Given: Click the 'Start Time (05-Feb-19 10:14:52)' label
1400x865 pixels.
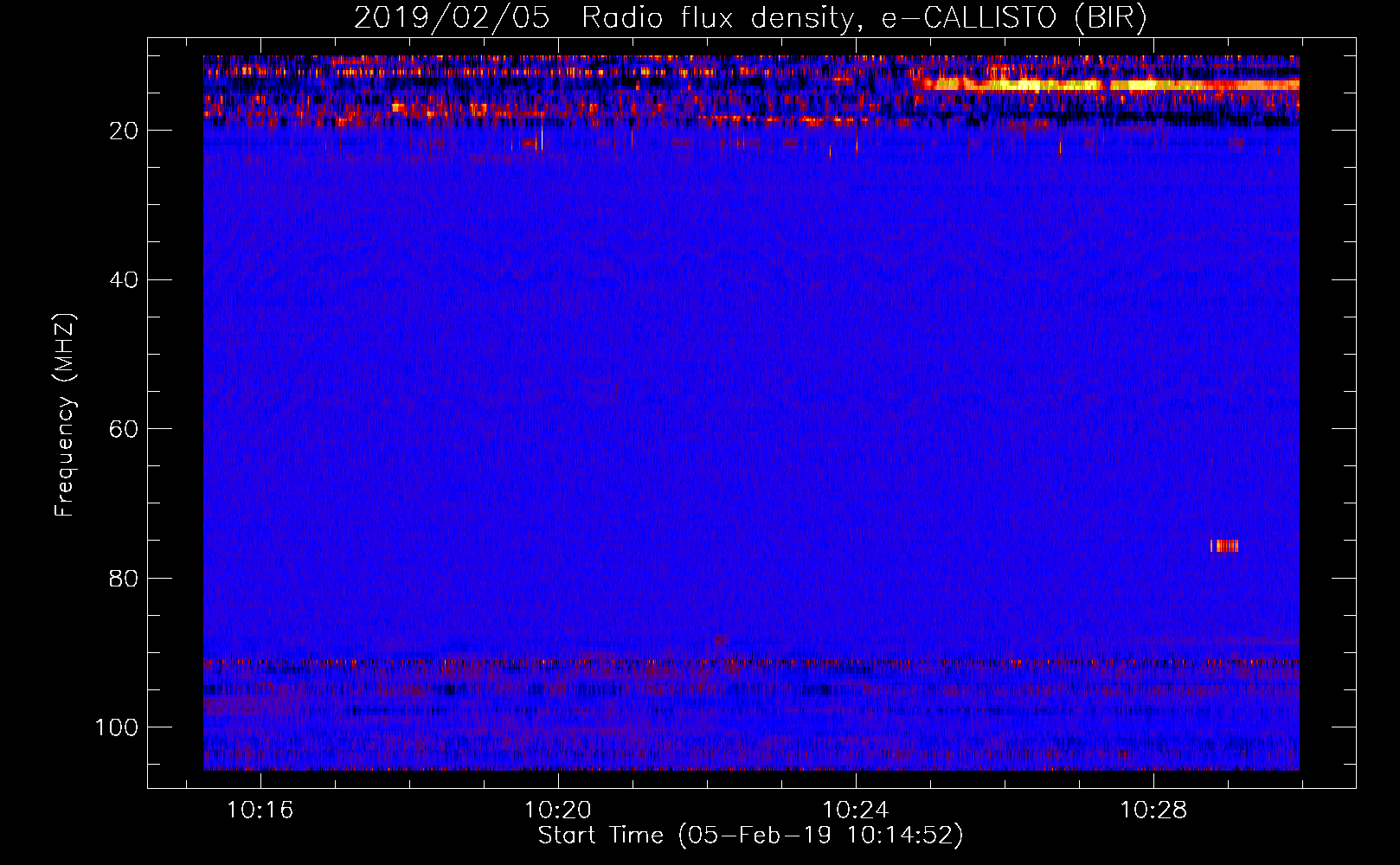Looking at the screenshot, I should click(750, 836).
